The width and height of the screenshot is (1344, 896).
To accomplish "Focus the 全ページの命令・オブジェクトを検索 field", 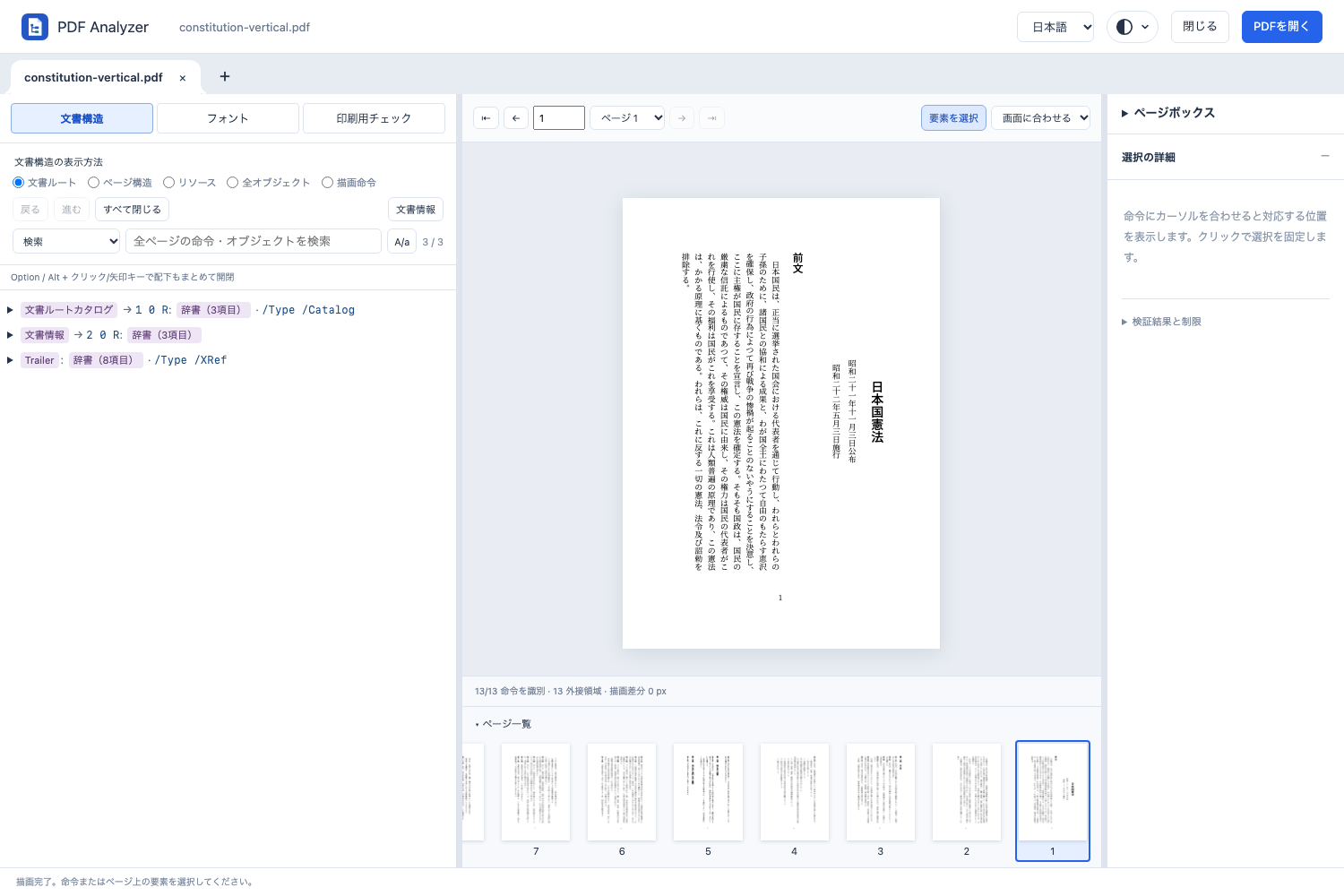I will click(254, 242).
